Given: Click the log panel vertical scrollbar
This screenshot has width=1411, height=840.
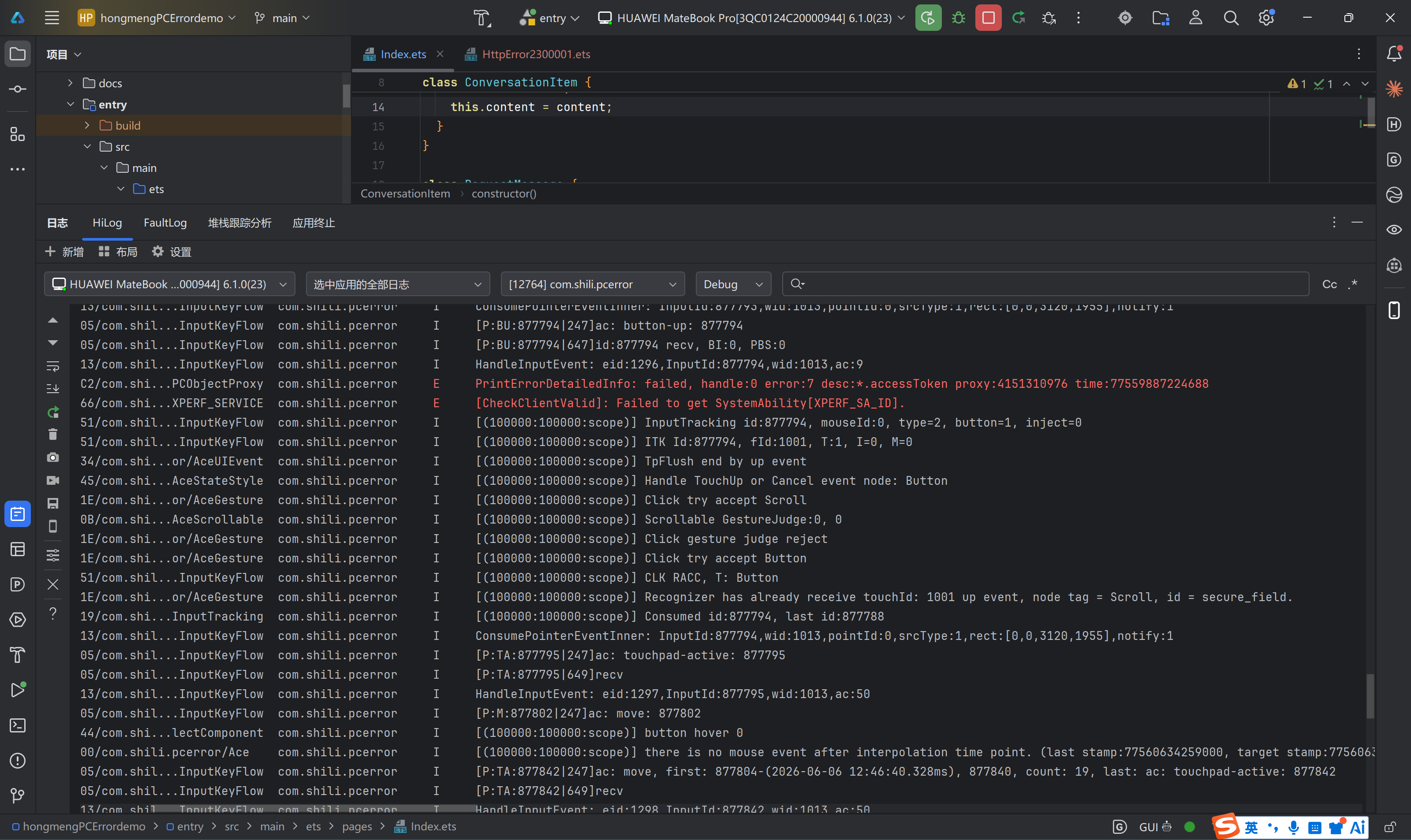Looking at the screenshot, I should [1370, 696].
